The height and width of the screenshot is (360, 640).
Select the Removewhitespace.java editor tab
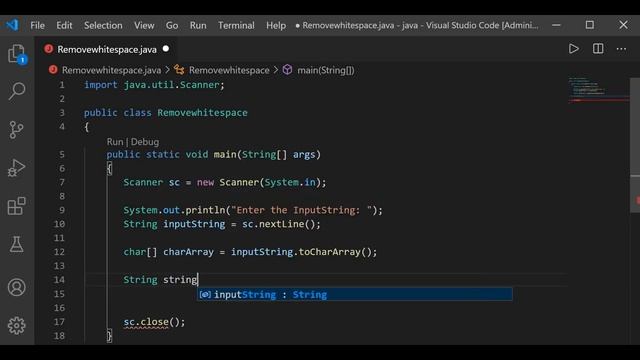point(107,49)
